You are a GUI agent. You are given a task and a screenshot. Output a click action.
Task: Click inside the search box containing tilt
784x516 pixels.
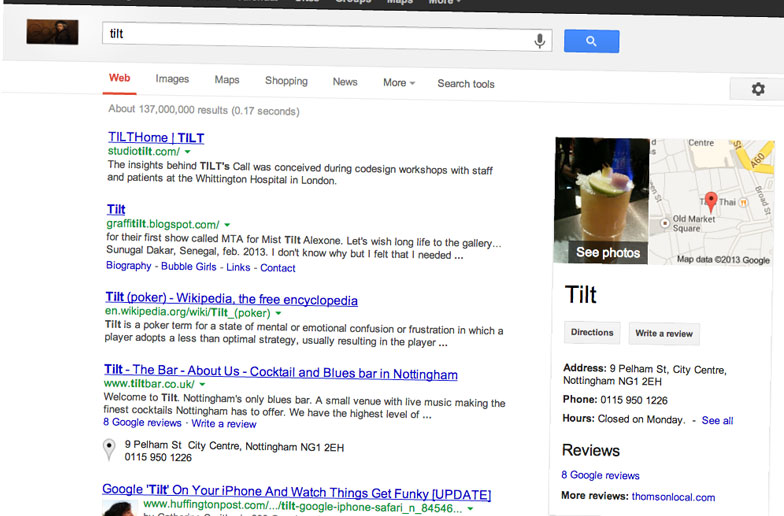pyautogui.click(x=315, y=35)
